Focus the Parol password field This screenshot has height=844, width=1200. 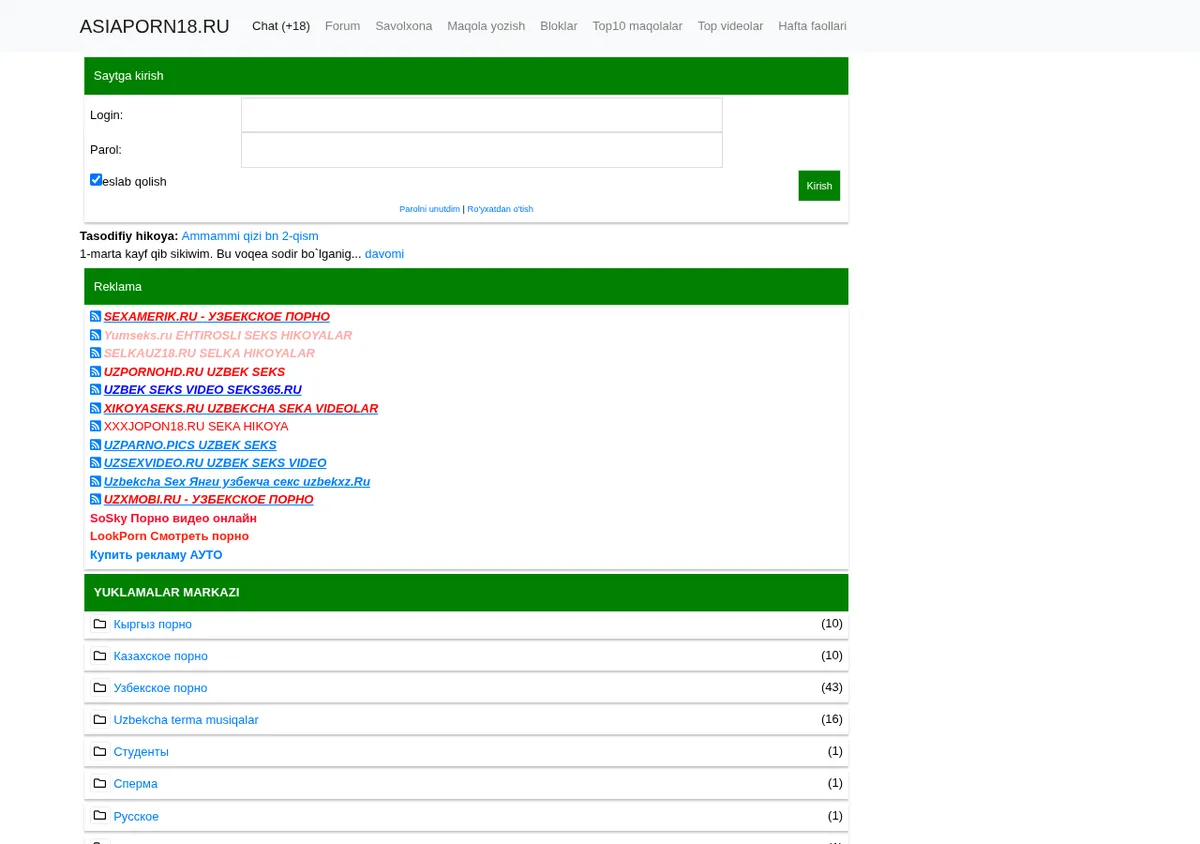coord(481,150)
